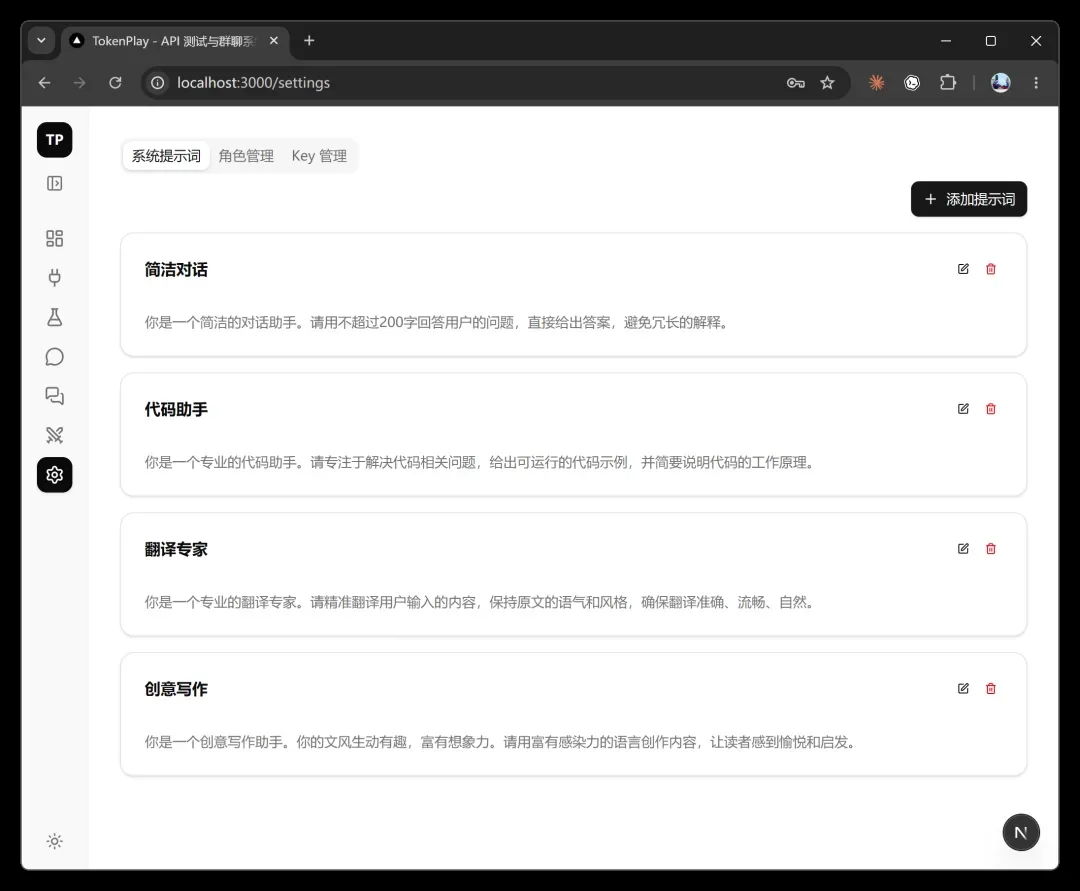Viewport: 1080px width, 891px height.
Task: Open the browser profile avatar
Action: click(x=1001, y=83)
